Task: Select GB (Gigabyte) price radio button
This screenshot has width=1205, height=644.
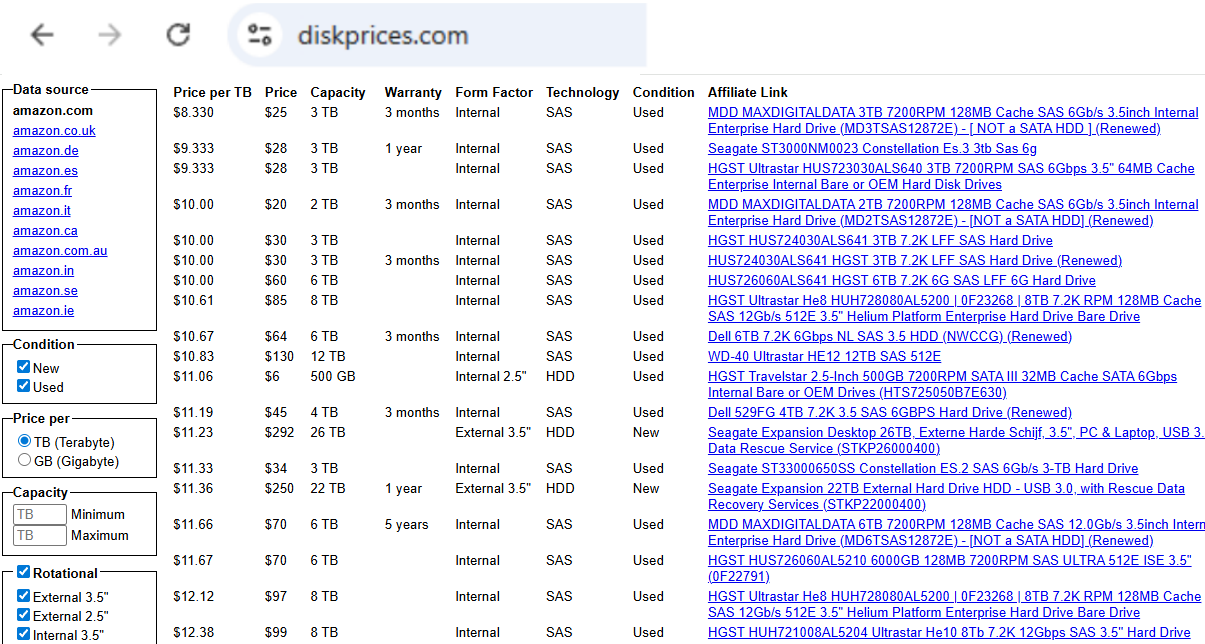Action: [24, 460]
